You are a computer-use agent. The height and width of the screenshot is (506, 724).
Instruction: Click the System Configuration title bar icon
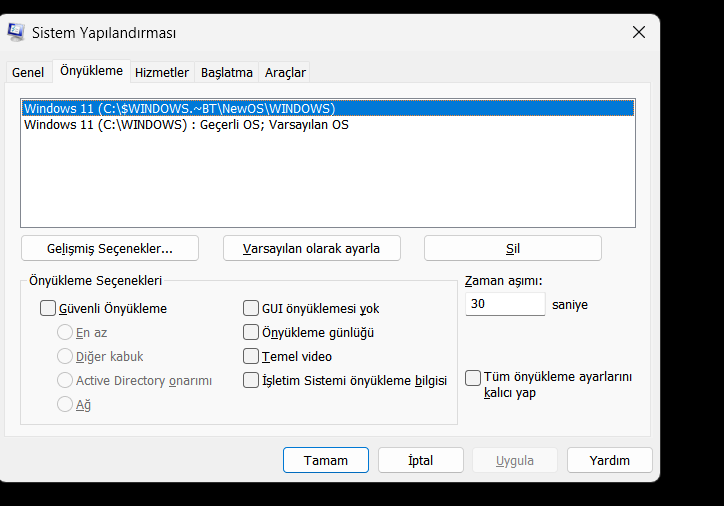(x=17, y=33)
